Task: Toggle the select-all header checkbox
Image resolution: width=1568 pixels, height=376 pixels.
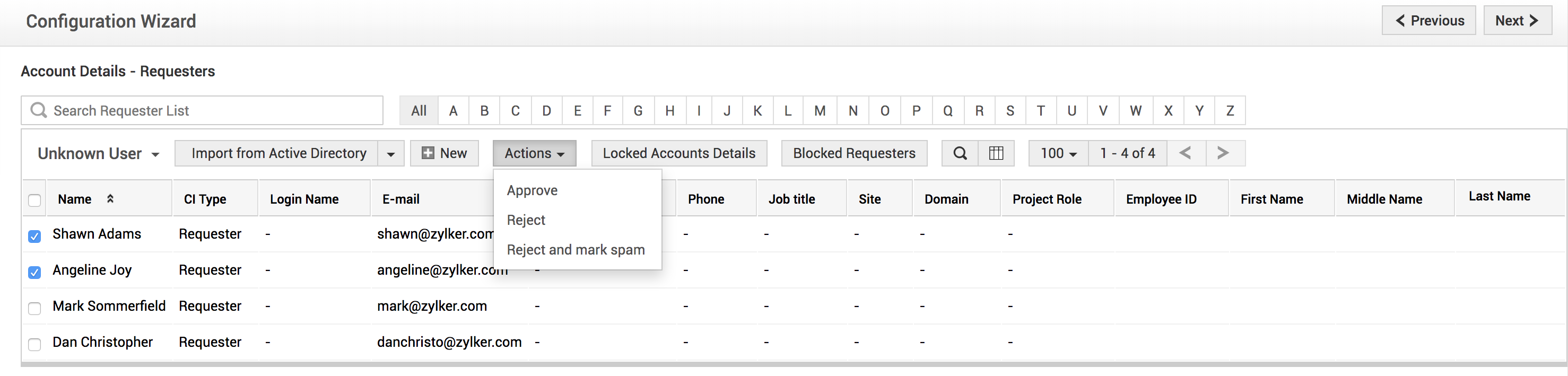Action: [34, 200]
